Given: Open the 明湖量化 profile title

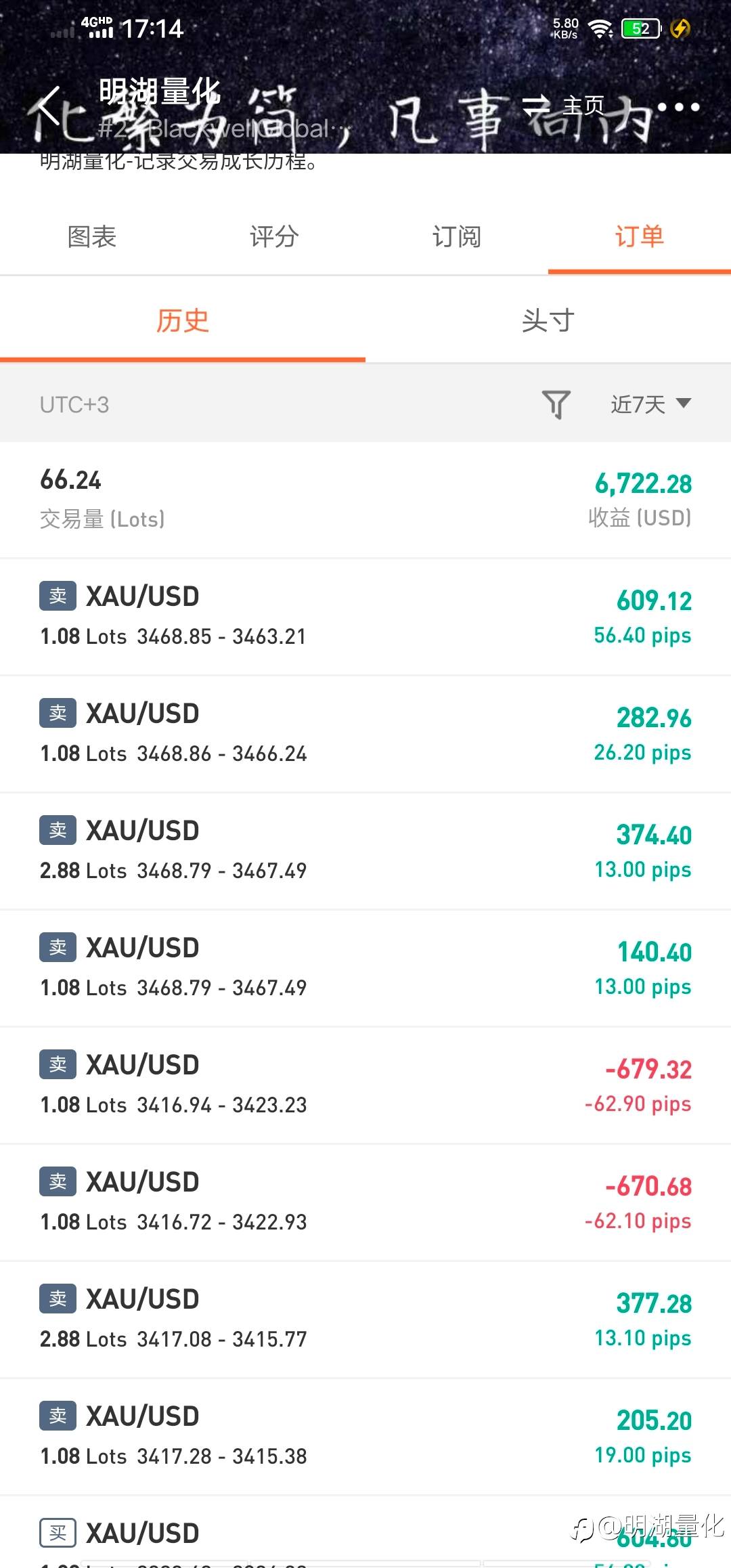Looking at the screenshot, I should (x=160, y=91).
